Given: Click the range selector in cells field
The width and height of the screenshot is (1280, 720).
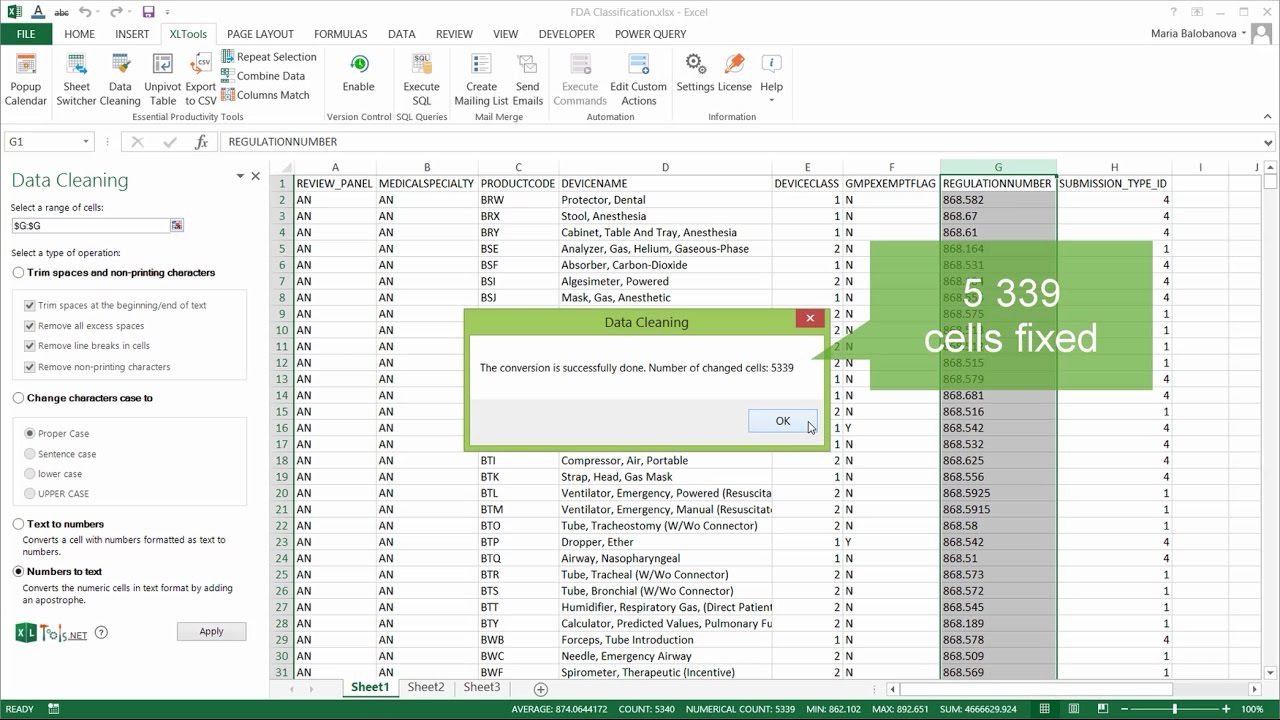Looking at the screenshot, I should point(177,225).
